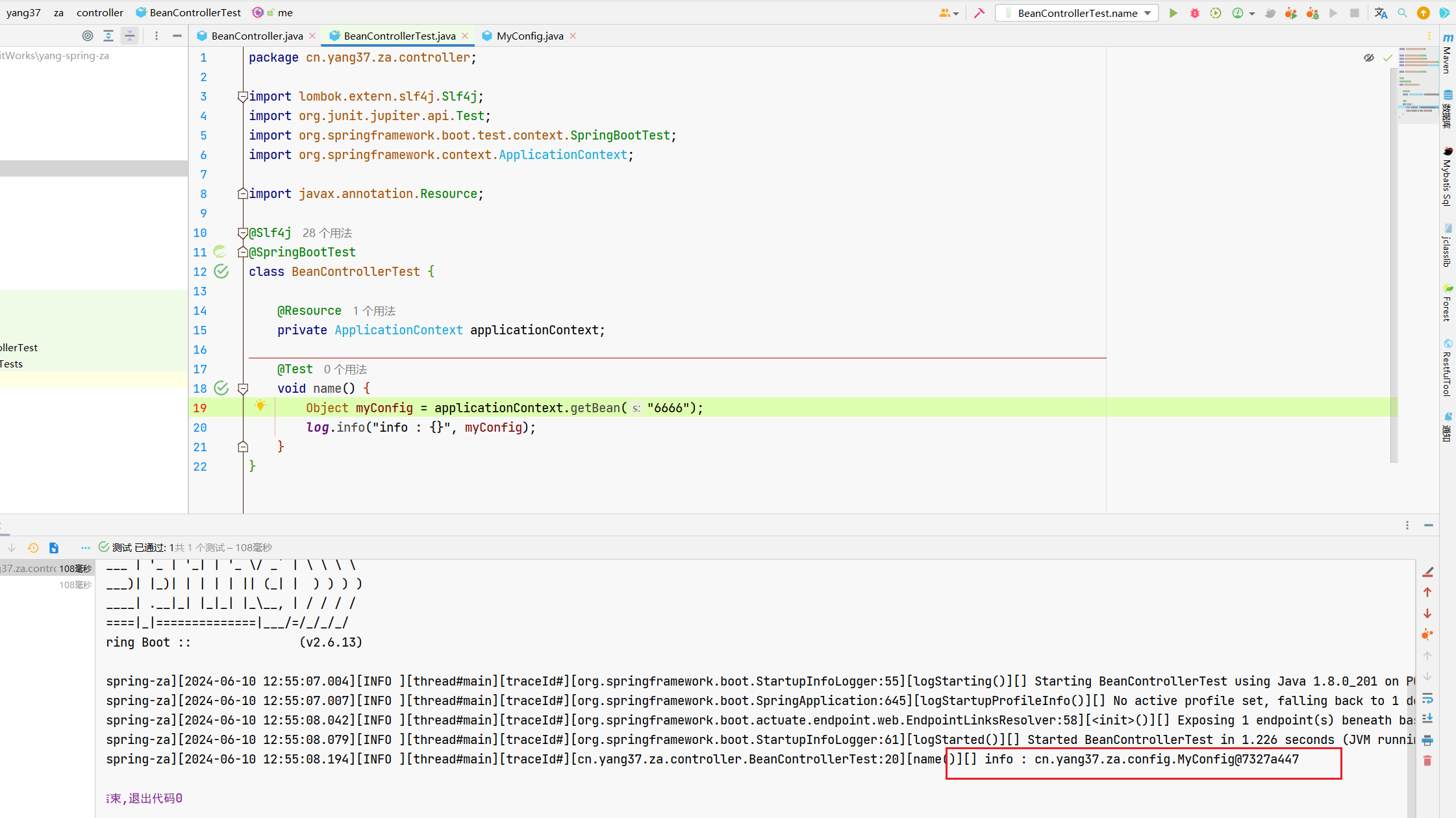Open project panel options three-dots menu
This screenshot has height=818, width=1456.
(157, 36)
